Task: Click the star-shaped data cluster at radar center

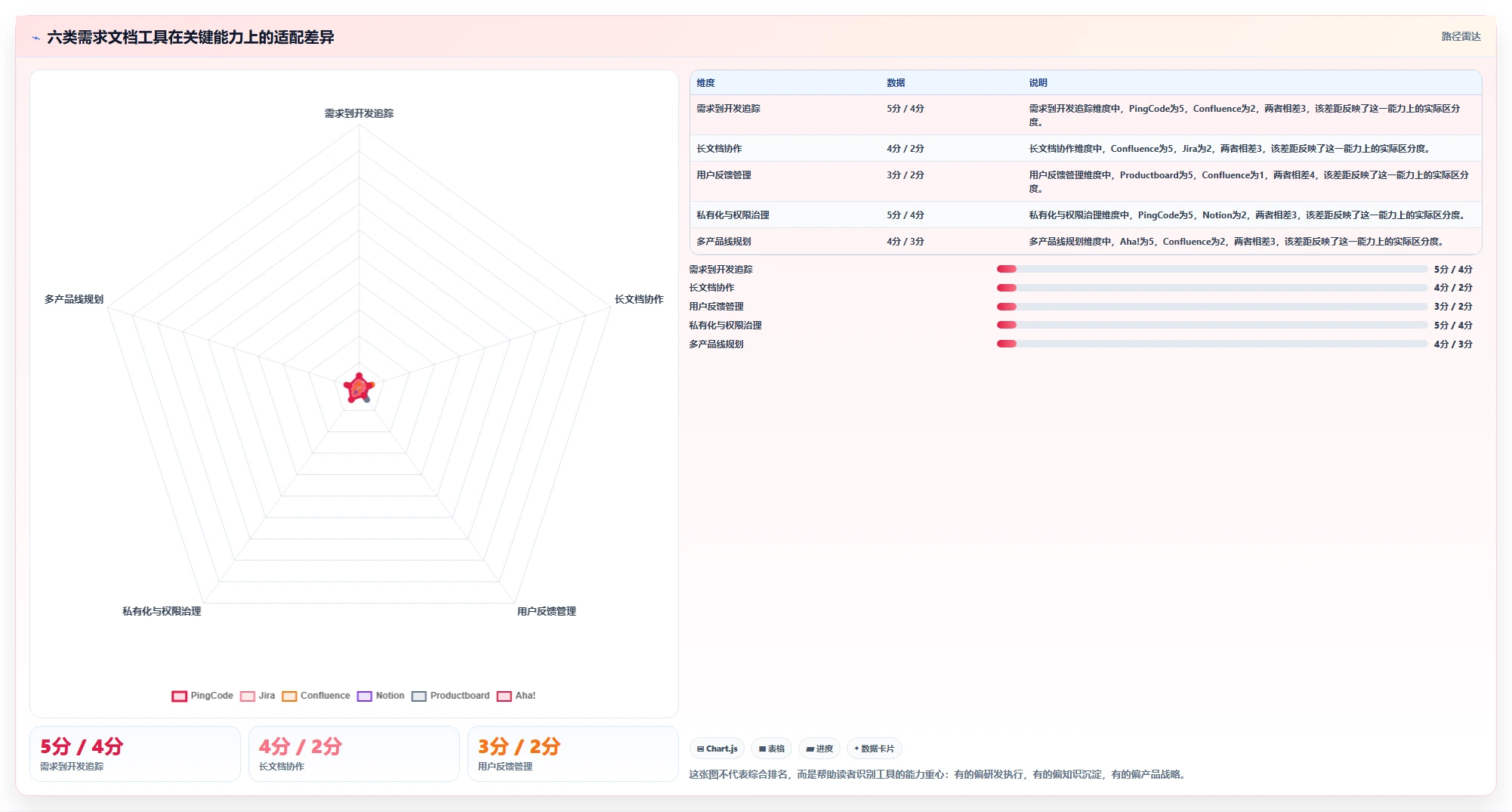Action: pyautogui.click(x=359, y=388)
